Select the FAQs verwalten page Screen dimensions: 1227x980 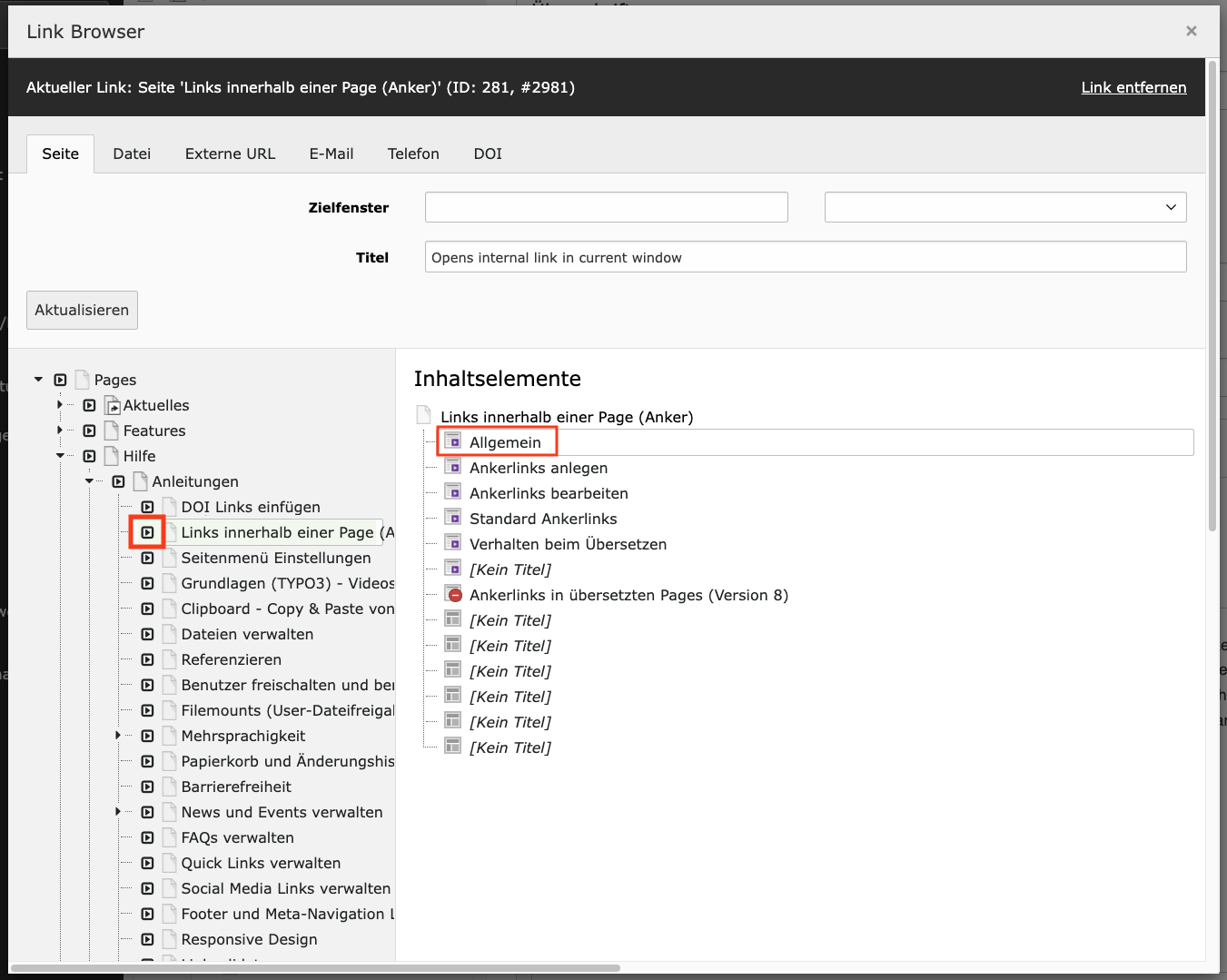click(237, 837)
